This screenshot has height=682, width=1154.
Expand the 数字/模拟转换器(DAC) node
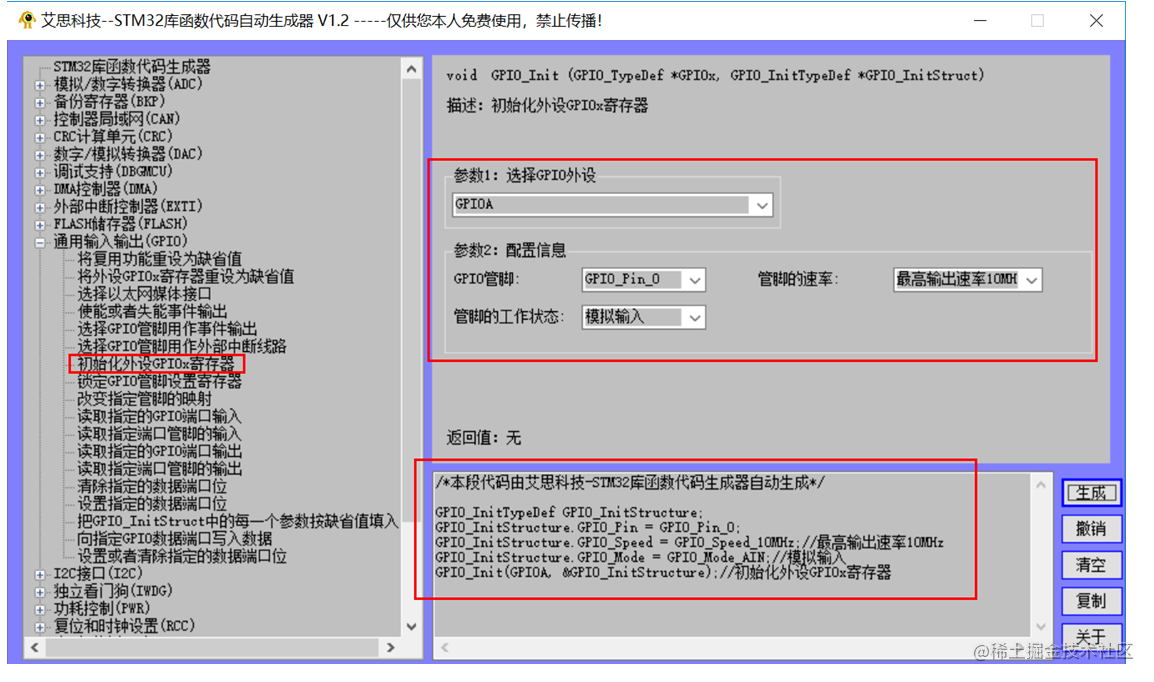pyautogui.click(x=40, y=155)
